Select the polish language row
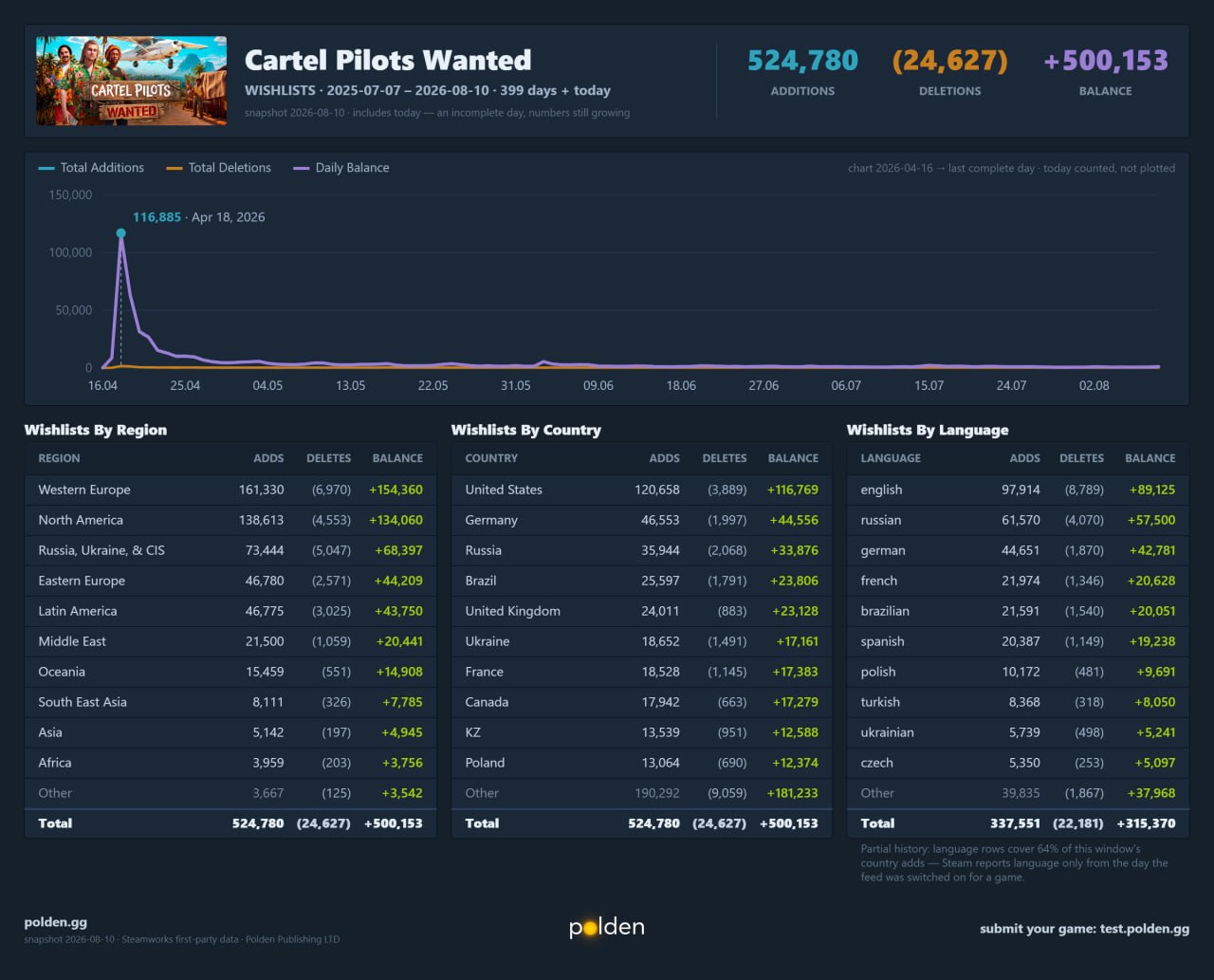This screenshot has height=980, width=1214. pos(1018,672)
